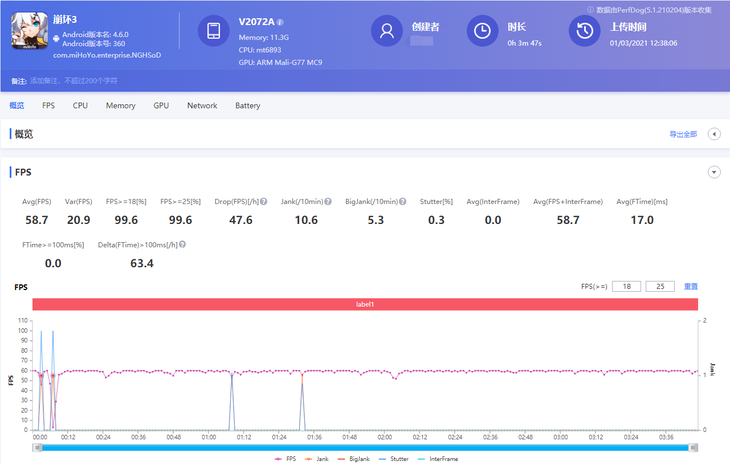Open help icon beside Delta(FTime)>100ms
730x465 pixels.
[x=183, y=245]
